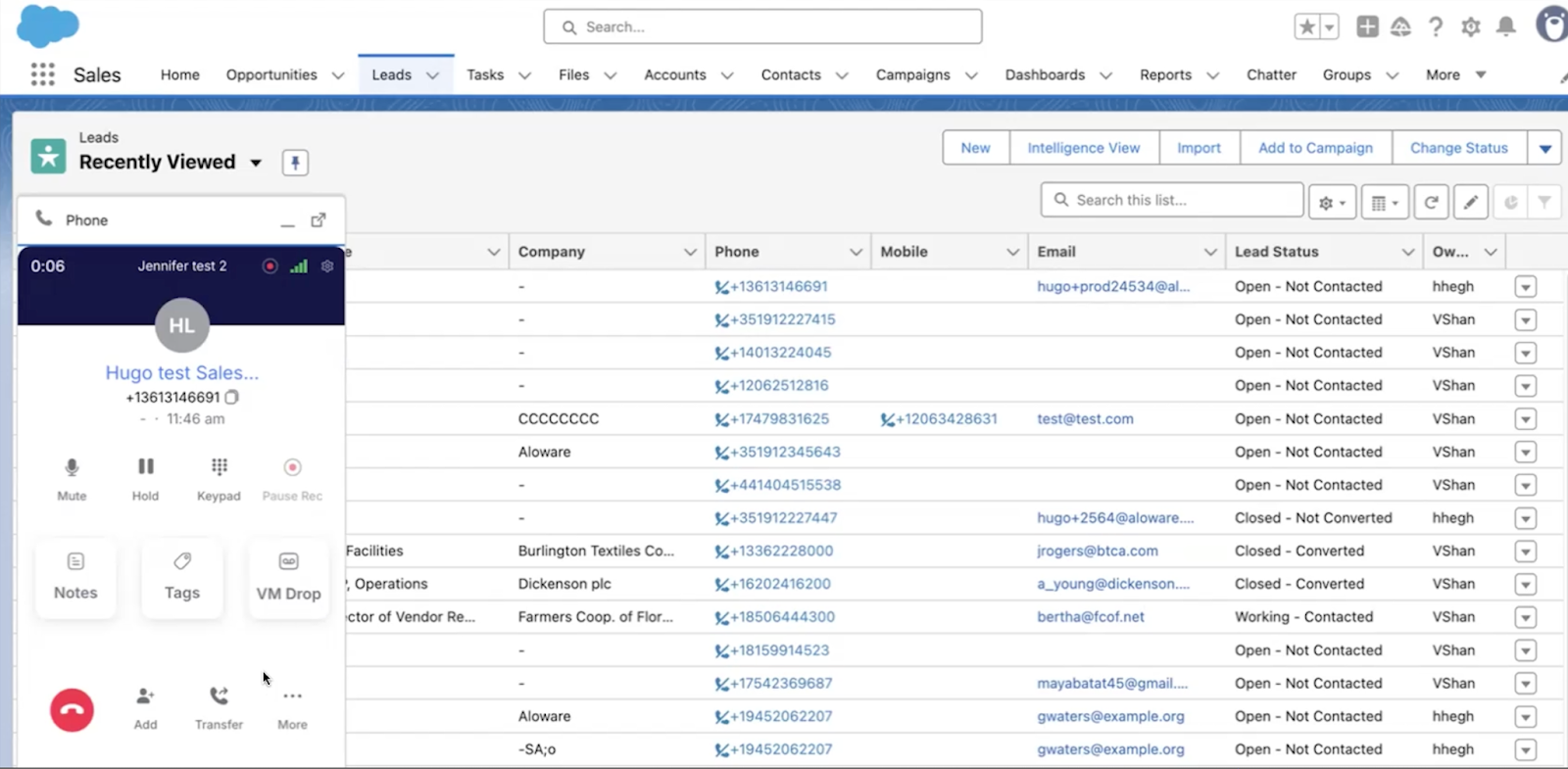This screenshot has width=1568, height=769.
Task: Open the More navigation menu
Action: (1454, 74)
